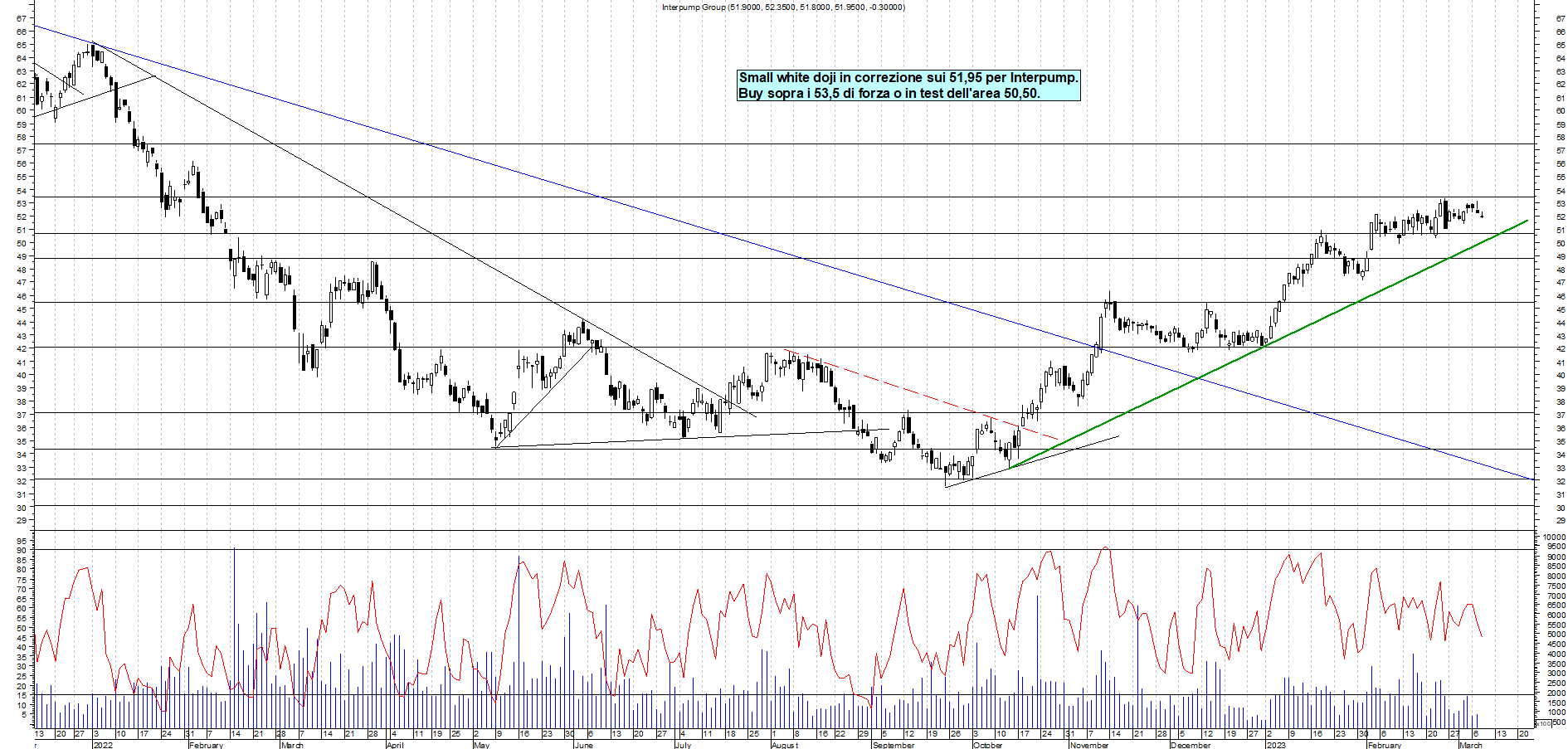The height and width of the screenshot is (749, 1568).
Task: Click the '2022' year label on time axis
Action: point(103,745)
